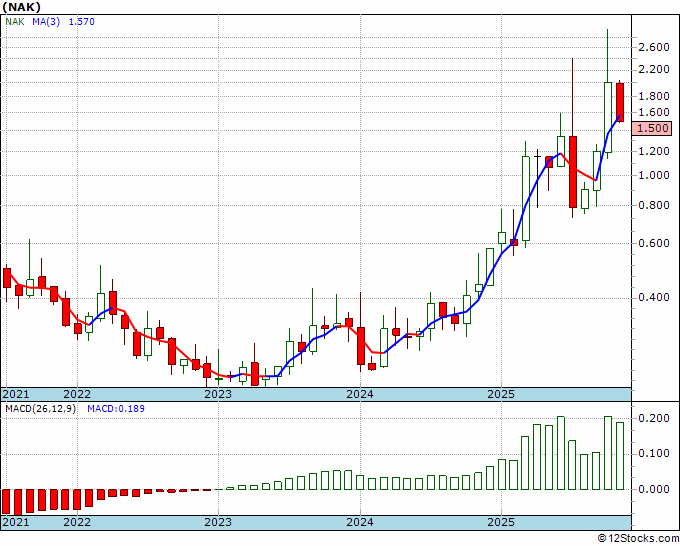Click the last green MACD histogram bar
The height and width of the screenshot is (546, 680).
pos(620,456)
